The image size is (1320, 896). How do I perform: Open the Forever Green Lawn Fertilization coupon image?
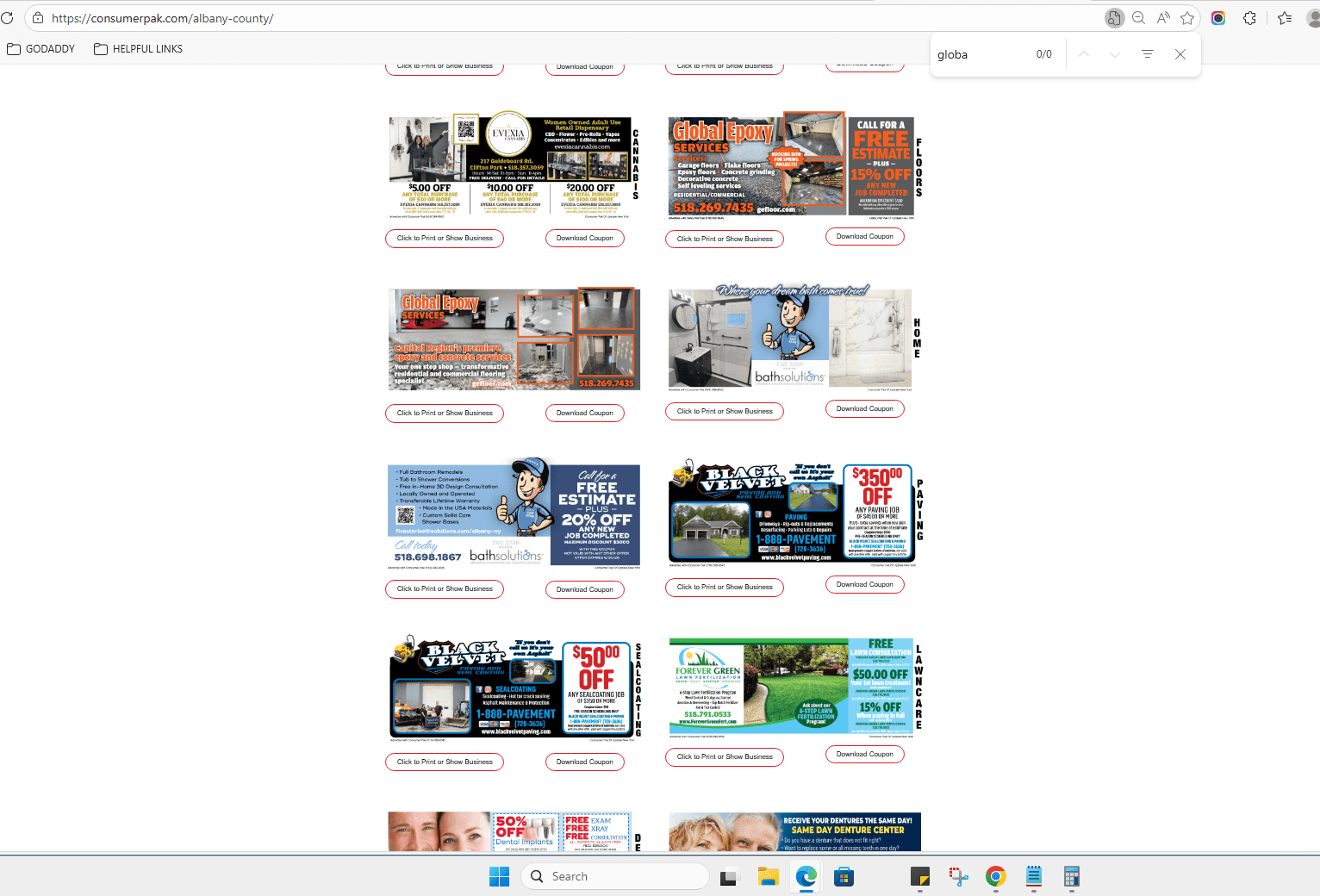[x=796, y=688]
